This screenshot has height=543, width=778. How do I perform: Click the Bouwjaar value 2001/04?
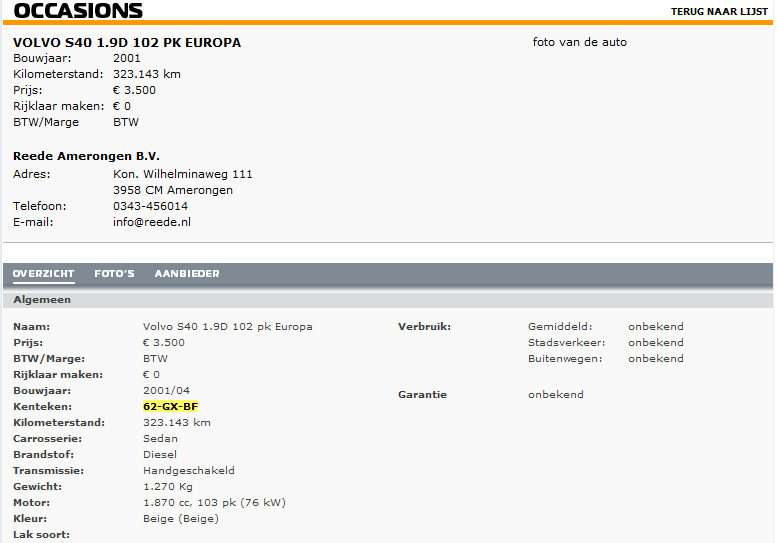pyautogui.click(x=166, y=391)
